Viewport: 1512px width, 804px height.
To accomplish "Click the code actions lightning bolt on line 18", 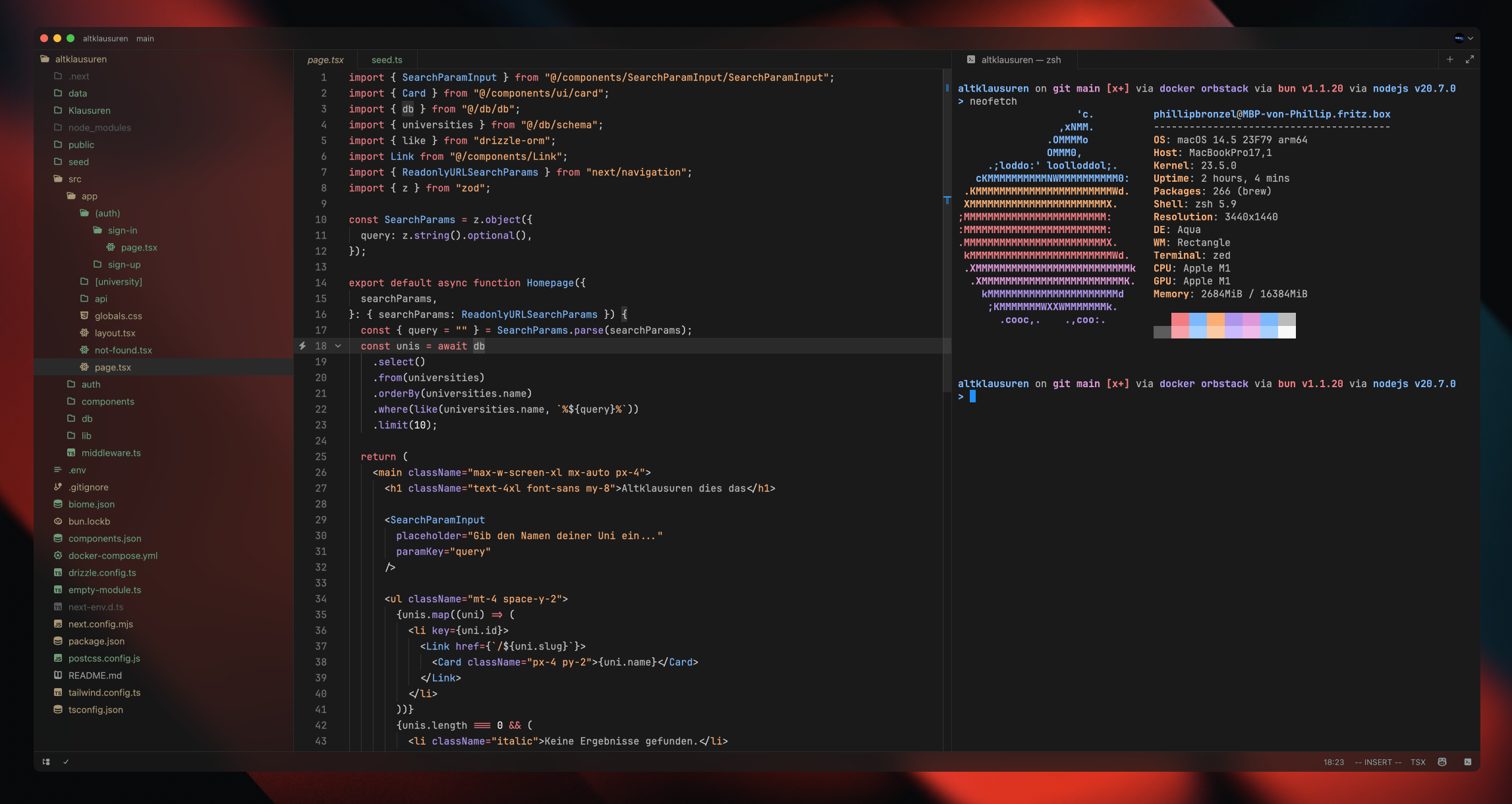I will [x=302, y=346].
